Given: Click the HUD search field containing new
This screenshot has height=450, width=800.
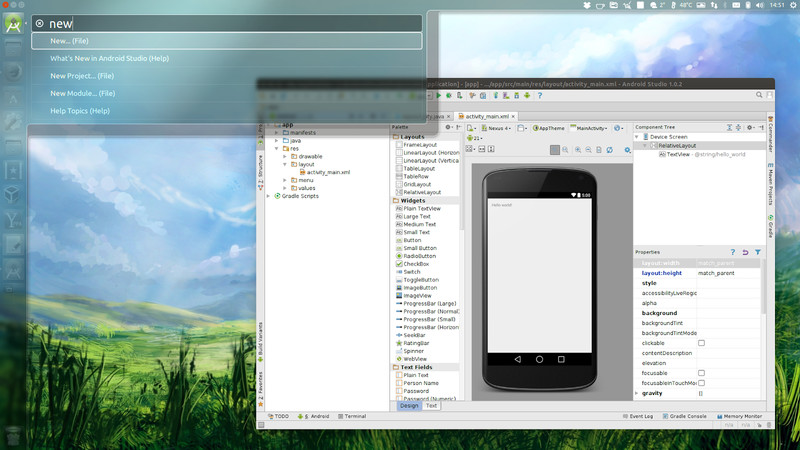Looking at the screenshot, I should click(227, 23).
